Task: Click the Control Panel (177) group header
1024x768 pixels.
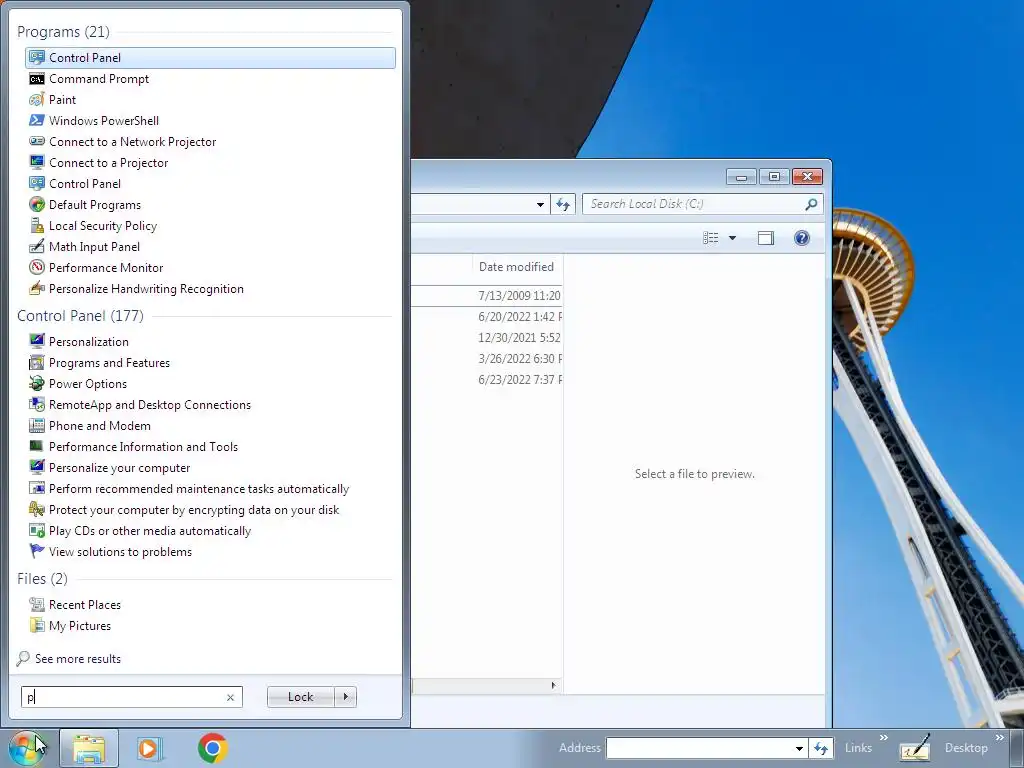Action: click(x=80, y=315)
